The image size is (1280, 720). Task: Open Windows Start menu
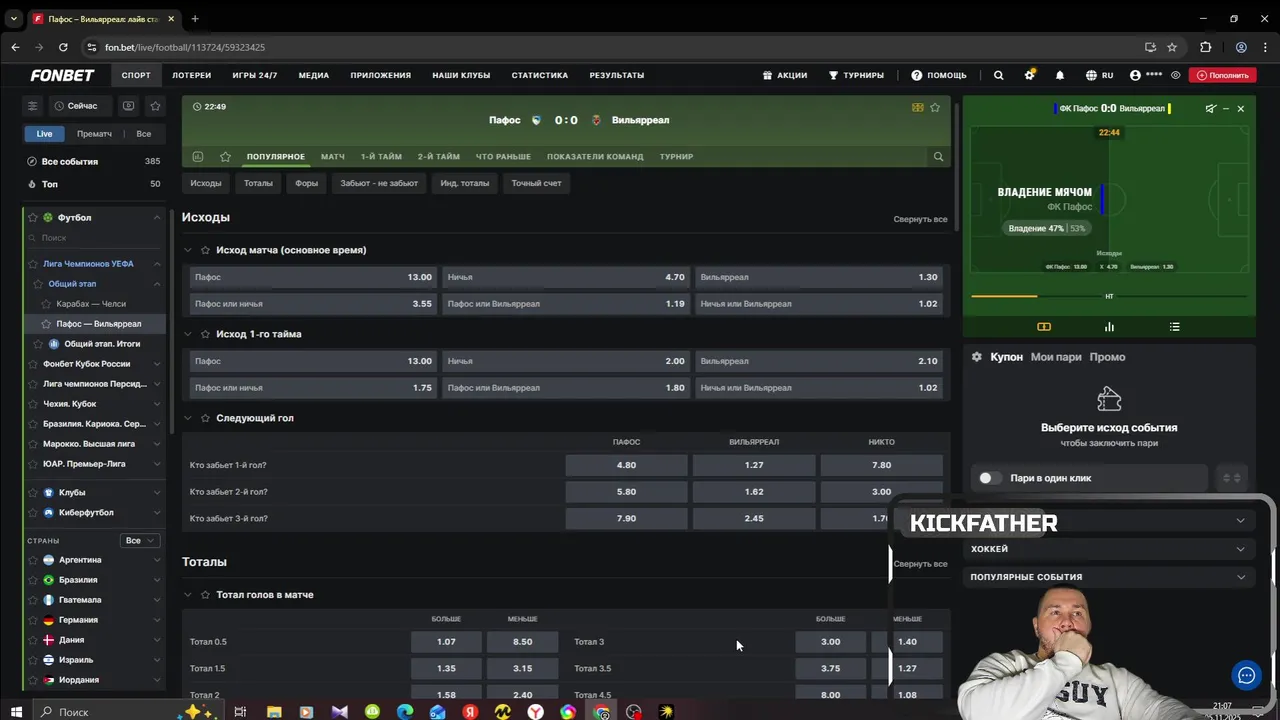coord(16,711)
